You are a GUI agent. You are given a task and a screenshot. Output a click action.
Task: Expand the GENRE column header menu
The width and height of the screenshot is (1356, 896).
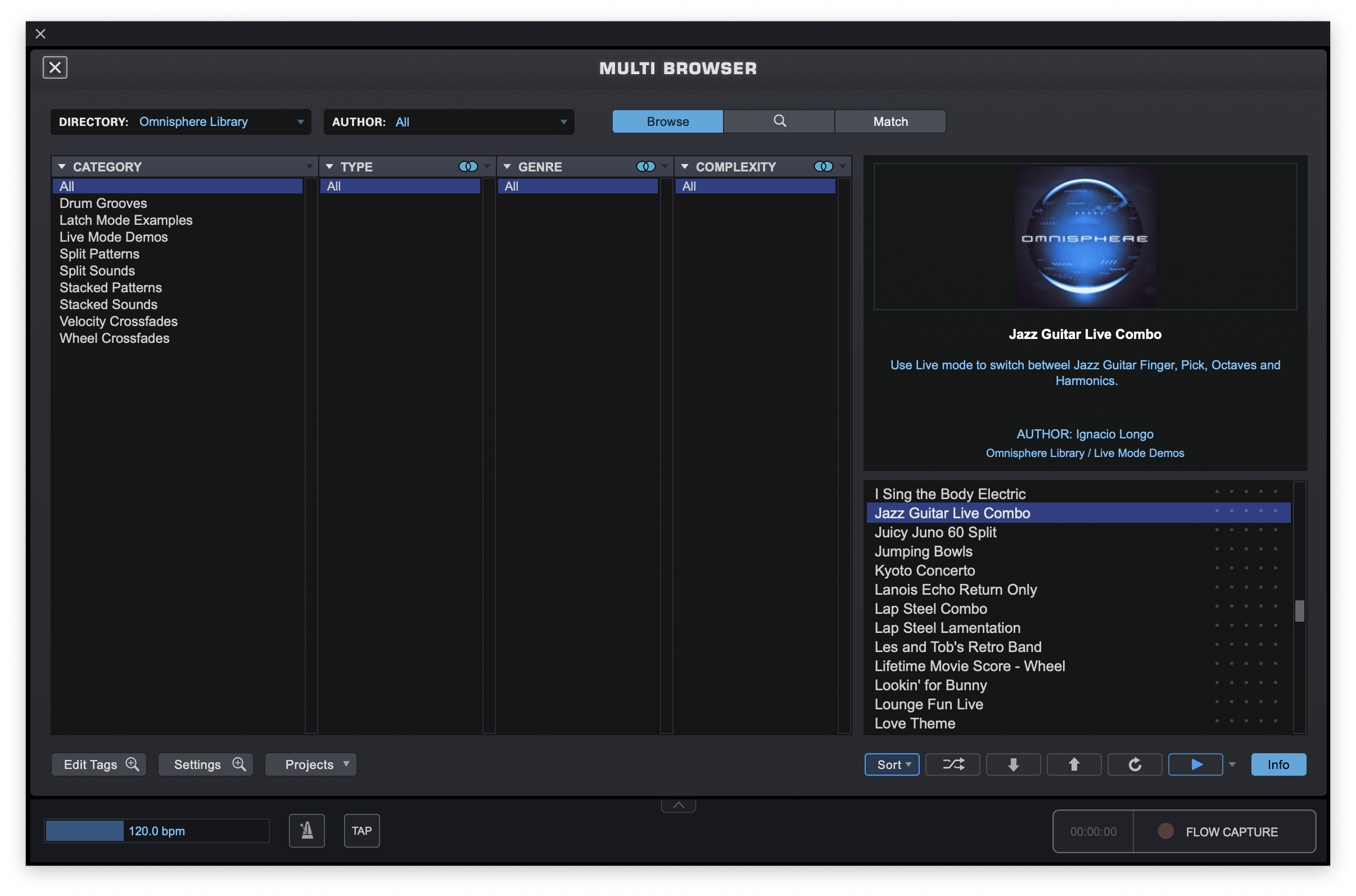665,167
